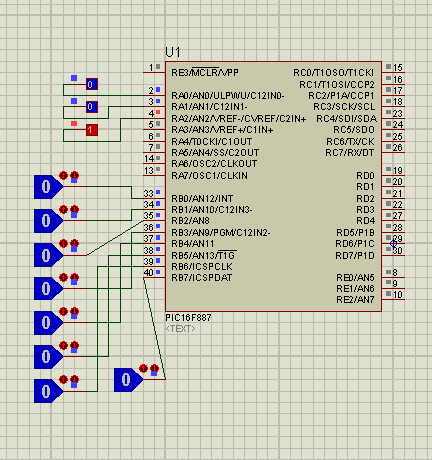The height and width of the screenshot is (460, 432).
Task: Toggle the red 1 logic box wired to RA2
Action: (x=92, y=130)
